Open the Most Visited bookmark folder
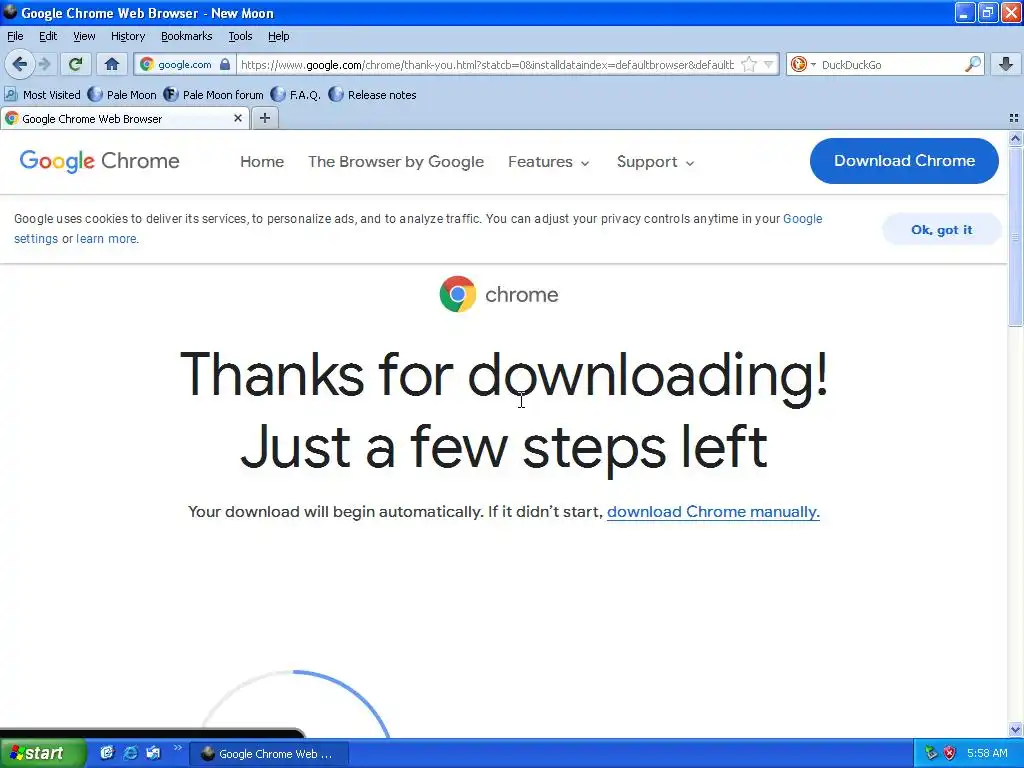Screen dimensions: 1024x768 [42, 95]
